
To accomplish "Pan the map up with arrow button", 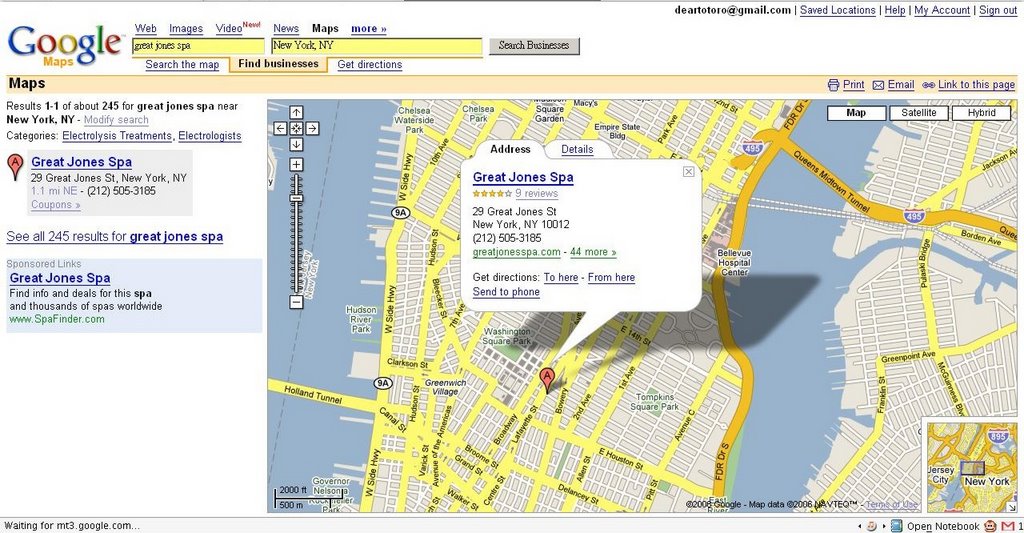I will coord(296,112).
